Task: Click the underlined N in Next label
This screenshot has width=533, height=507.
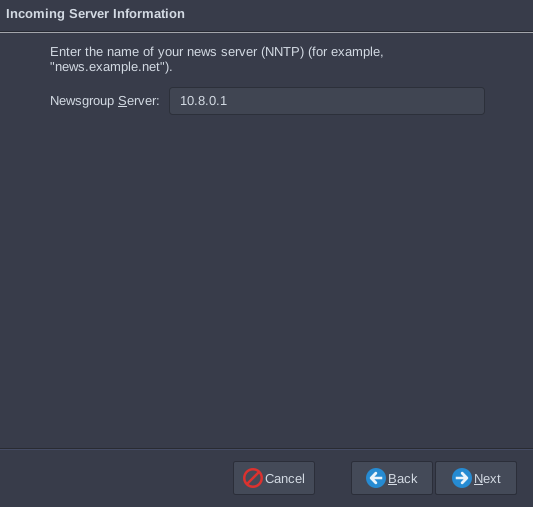Action: pyautogui.click(x=478, y=478)
